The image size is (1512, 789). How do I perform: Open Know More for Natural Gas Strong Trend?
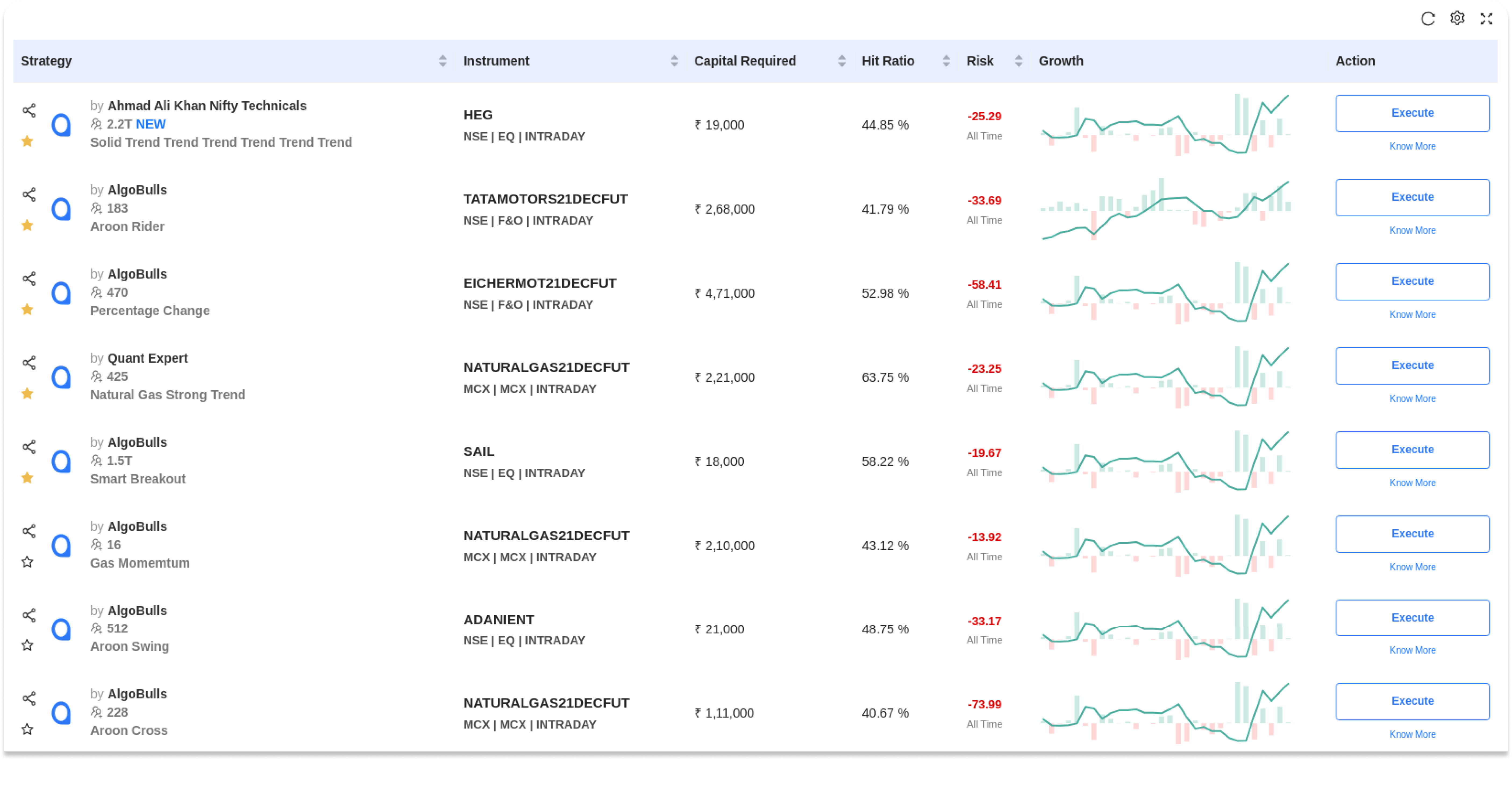[x=1412, y=399]
